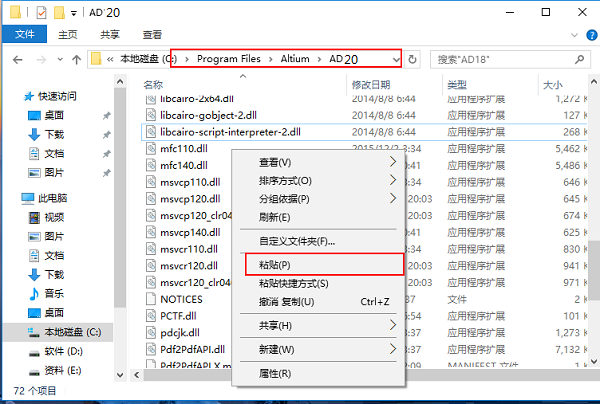Open 音乐 folder under 此电脑
The image size is (600, 404).
click(54, 294)
